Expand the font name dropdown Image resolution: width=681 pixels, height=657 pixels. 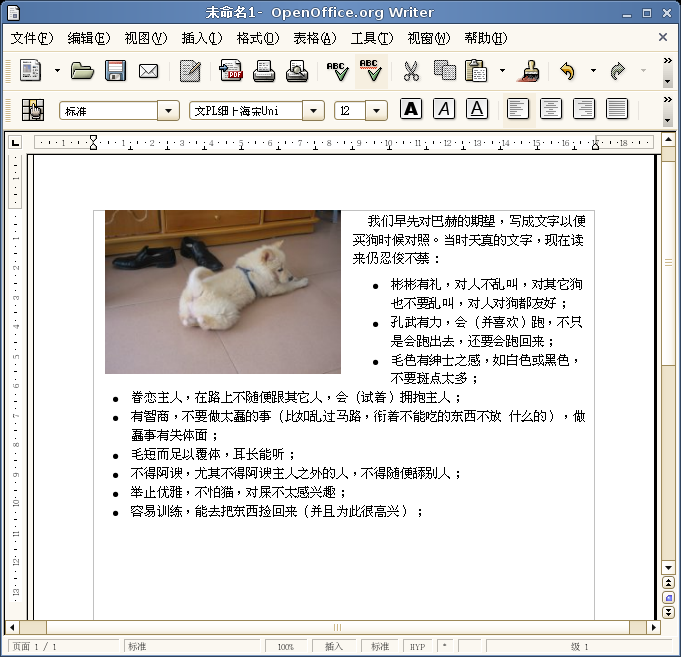pos(313,111)
